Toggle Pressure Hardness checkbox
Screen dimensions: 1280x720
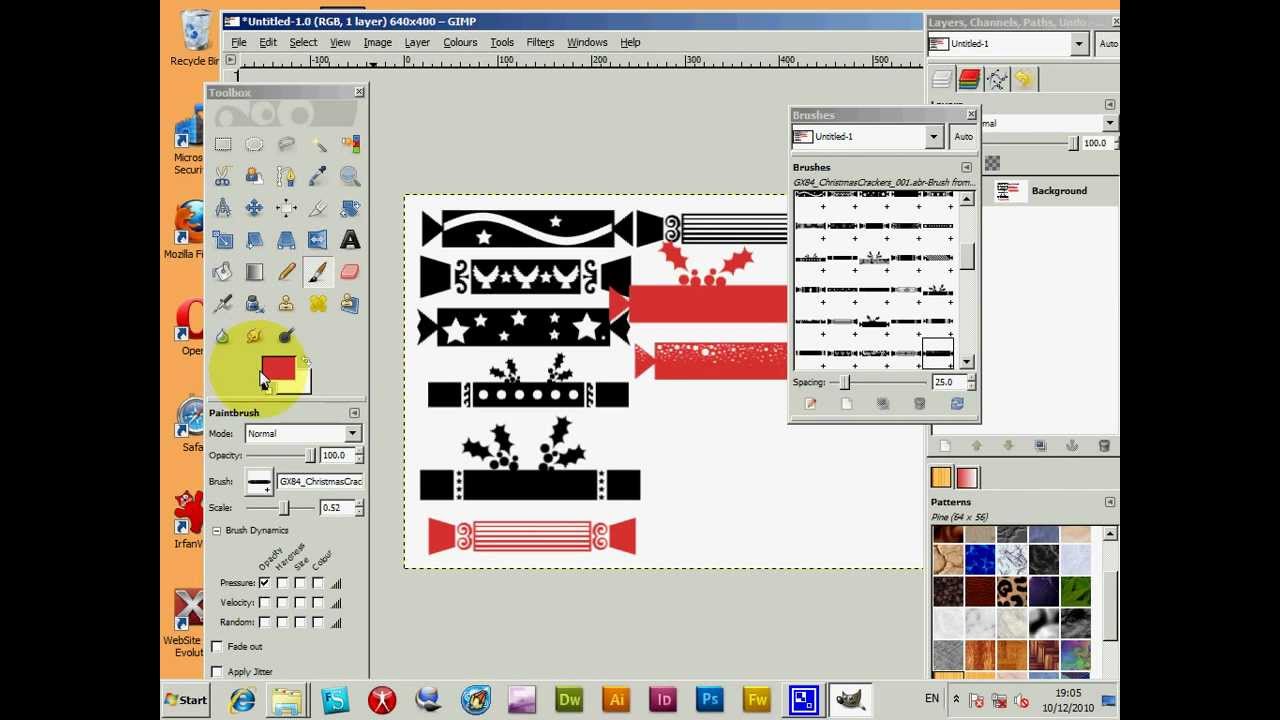coord(282,582)
